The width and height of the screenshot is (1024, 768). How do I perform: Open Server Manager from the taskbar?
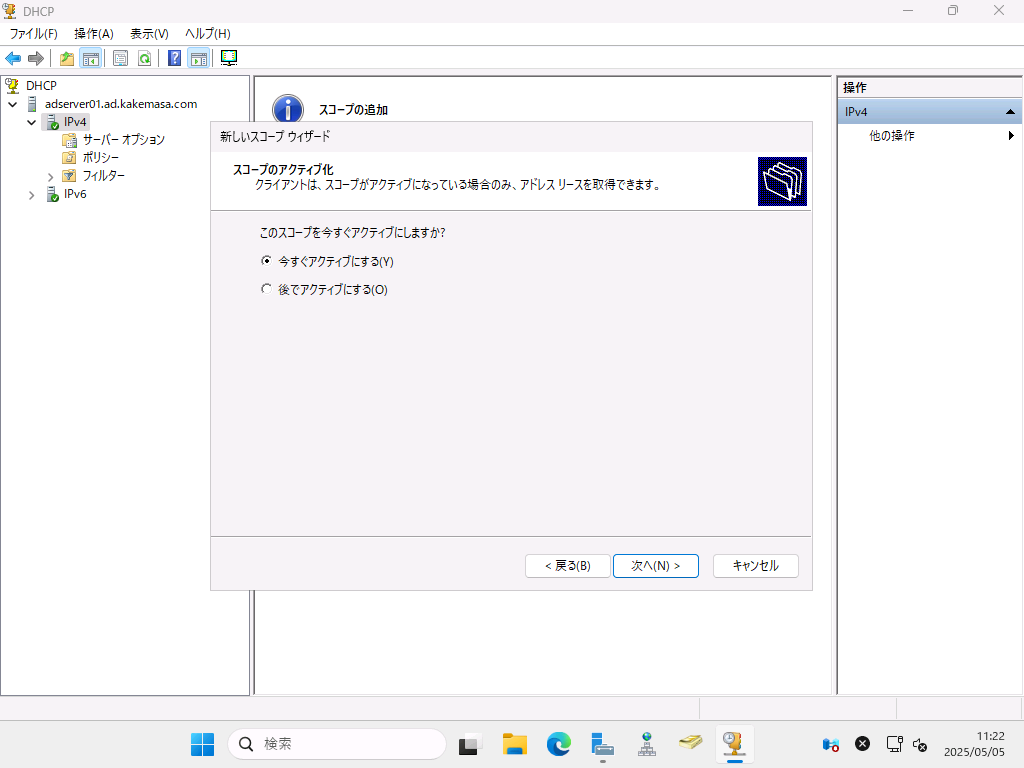click(602, 744)
